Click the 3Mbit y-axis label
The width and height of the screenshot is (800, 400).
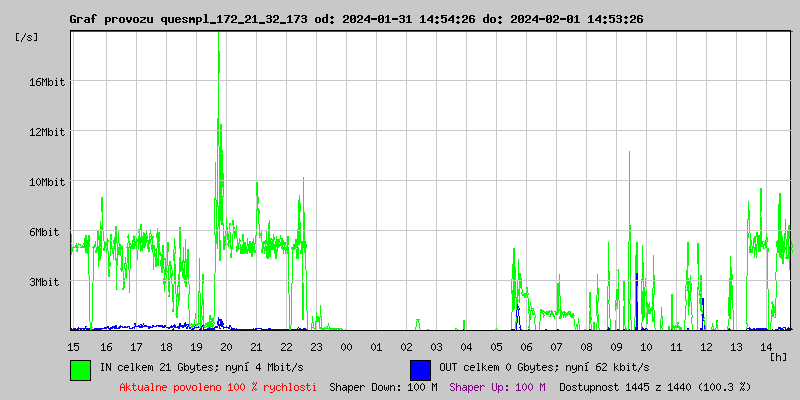[46, 282]
